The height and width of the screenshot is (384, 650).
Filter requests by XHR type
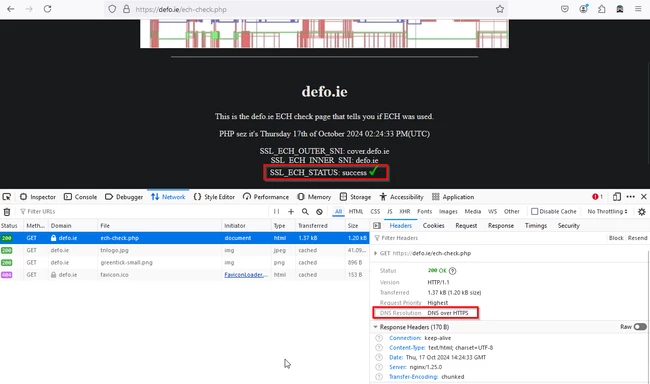[x=405, y=211]
